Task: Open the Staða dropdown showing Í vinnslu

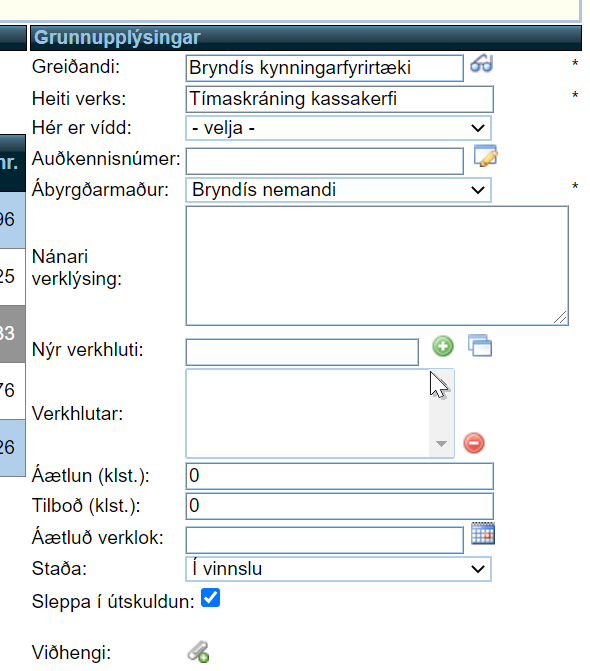Action: coord(338,569)
